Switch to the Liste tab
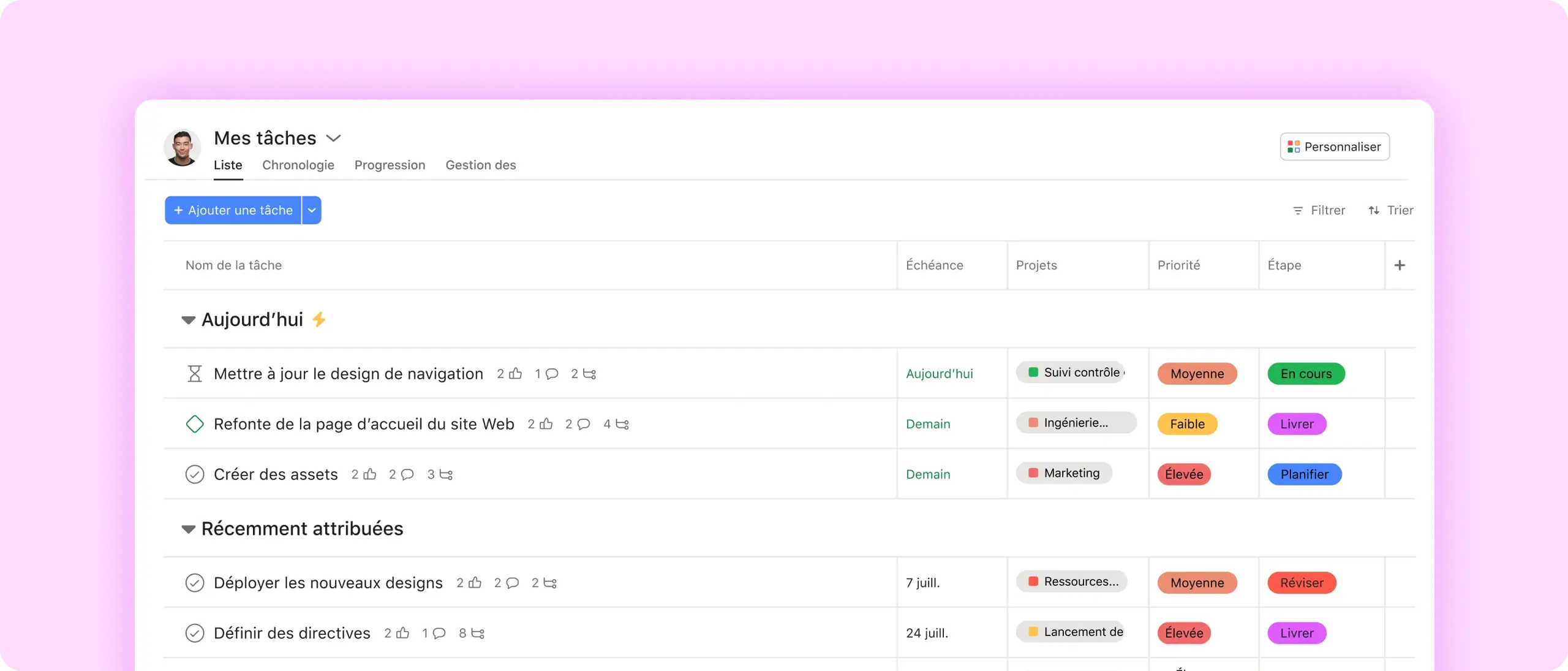Viewport: 1568px width, 671px height. point(228,165)
